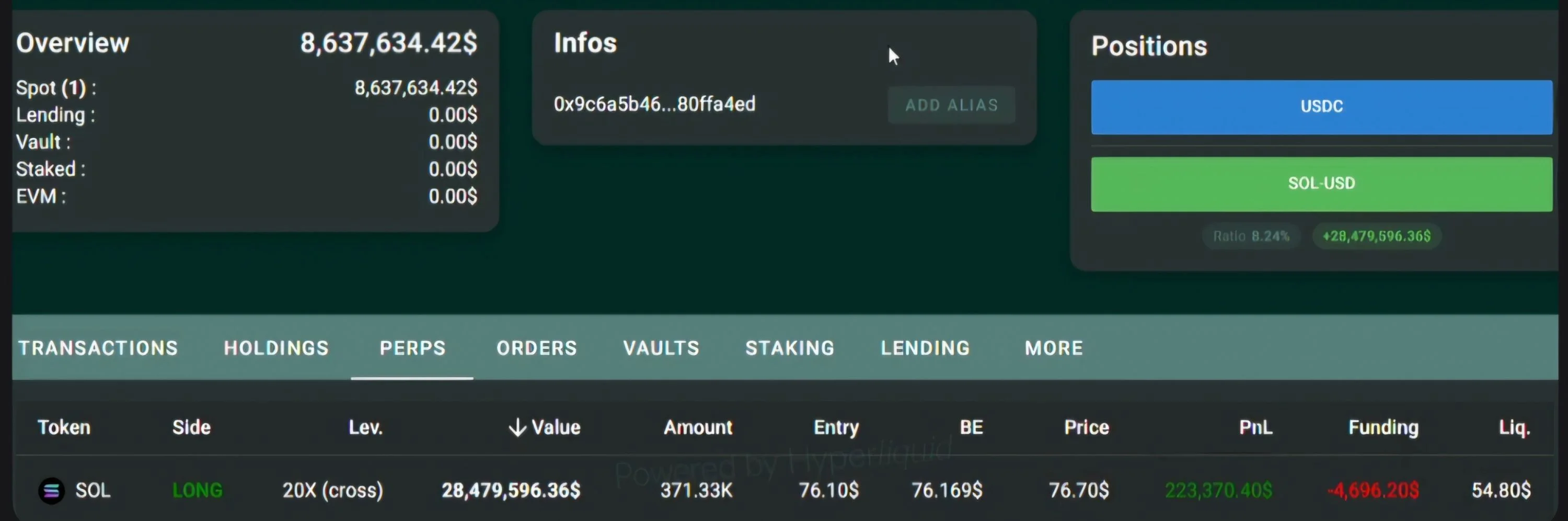Click the +28,479,596.36$ position chip
This screenshot has width=1568, height=521.
pyautogui.click(x=1376, y=236)
